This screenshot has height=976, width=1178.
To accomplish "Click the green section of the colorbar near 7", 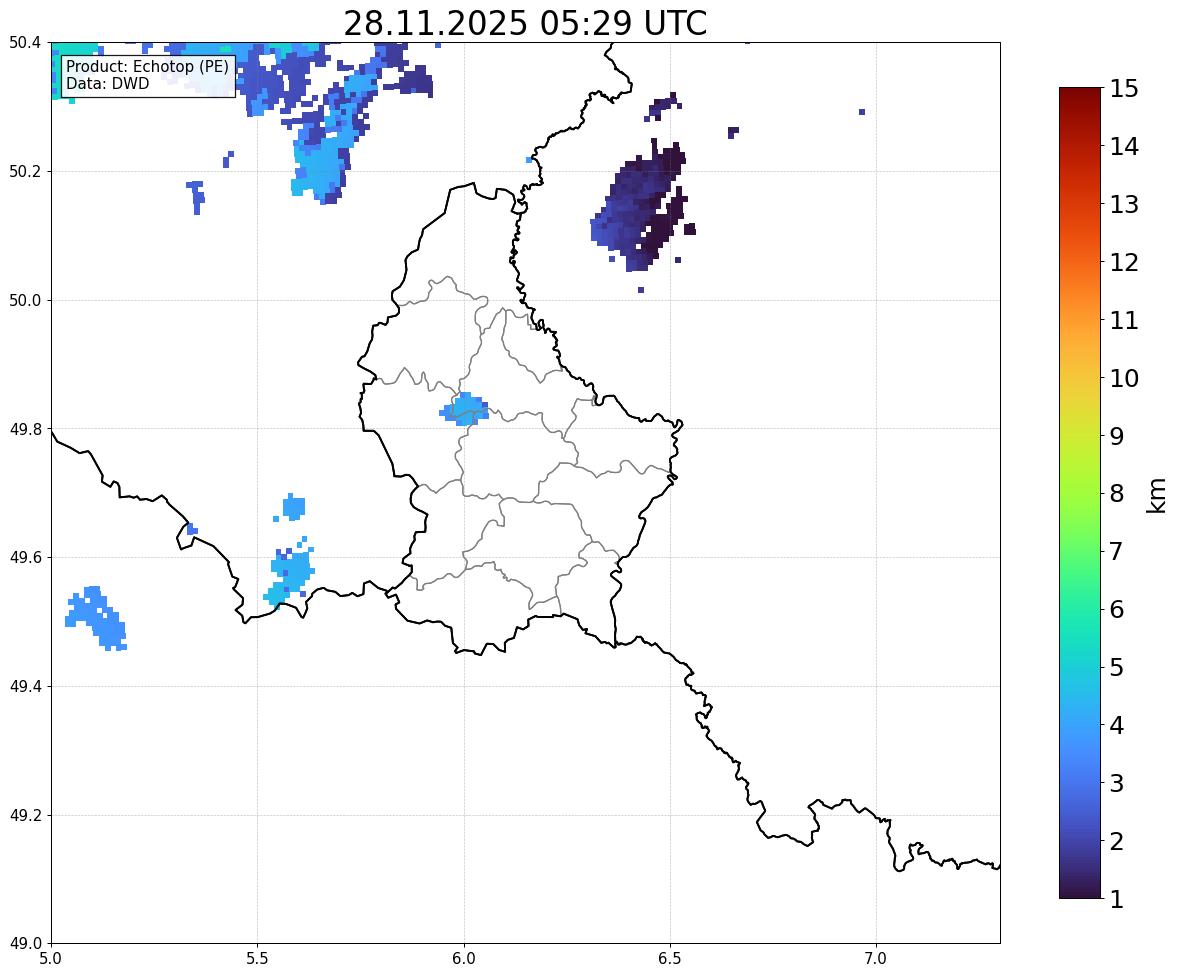I will tap(1080, 551).
